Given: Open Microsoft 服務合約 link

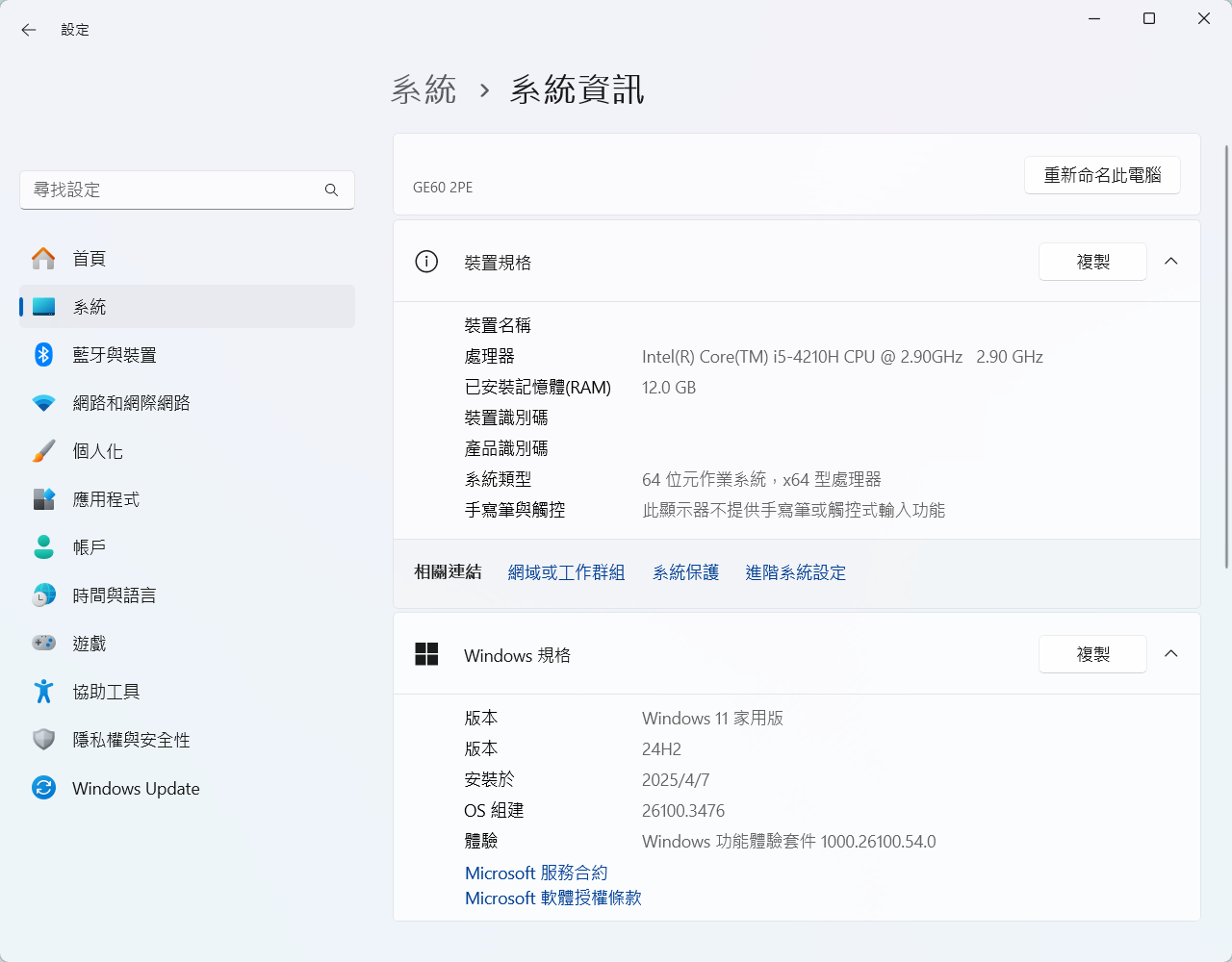Looking at the screenshot, I should pos(536,873).
